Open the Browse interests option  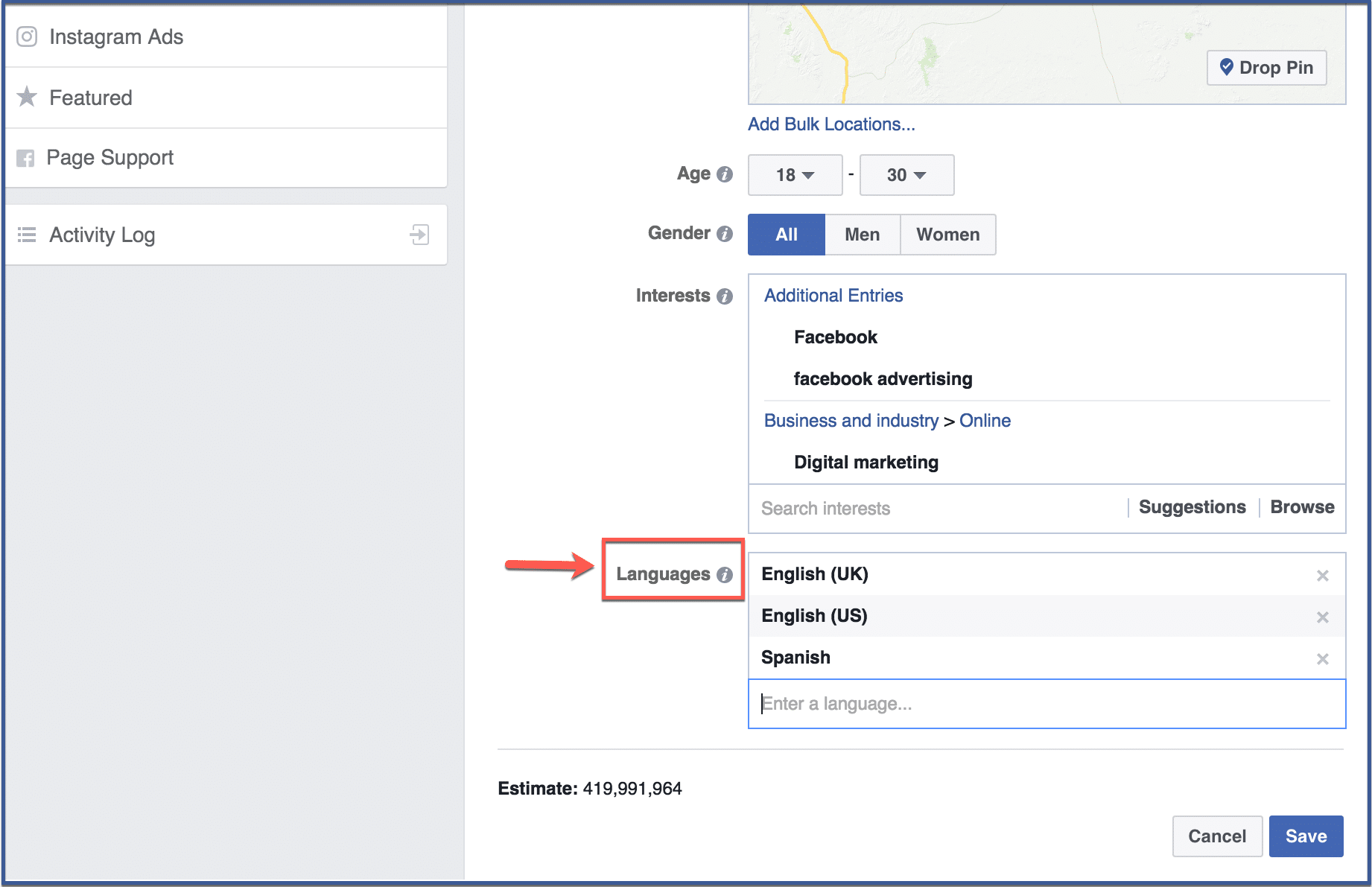(x=1302, y=507)
